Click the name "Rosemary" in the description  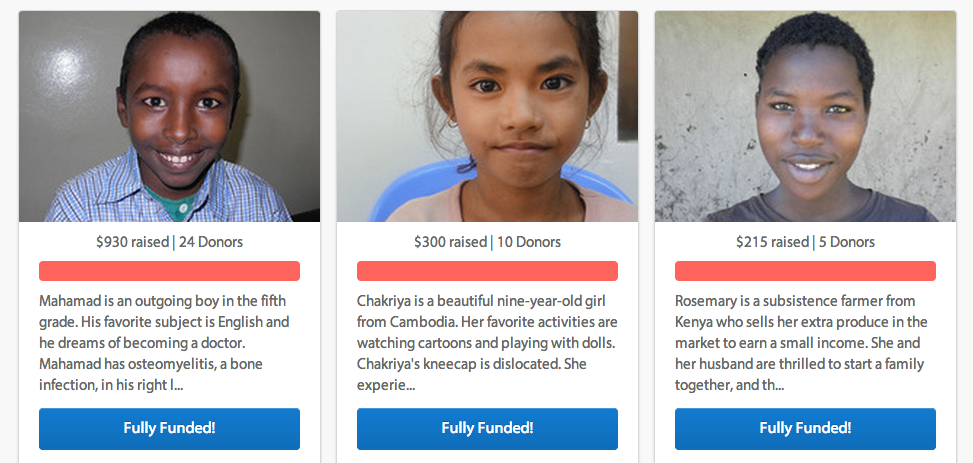(x=707, y=301)
